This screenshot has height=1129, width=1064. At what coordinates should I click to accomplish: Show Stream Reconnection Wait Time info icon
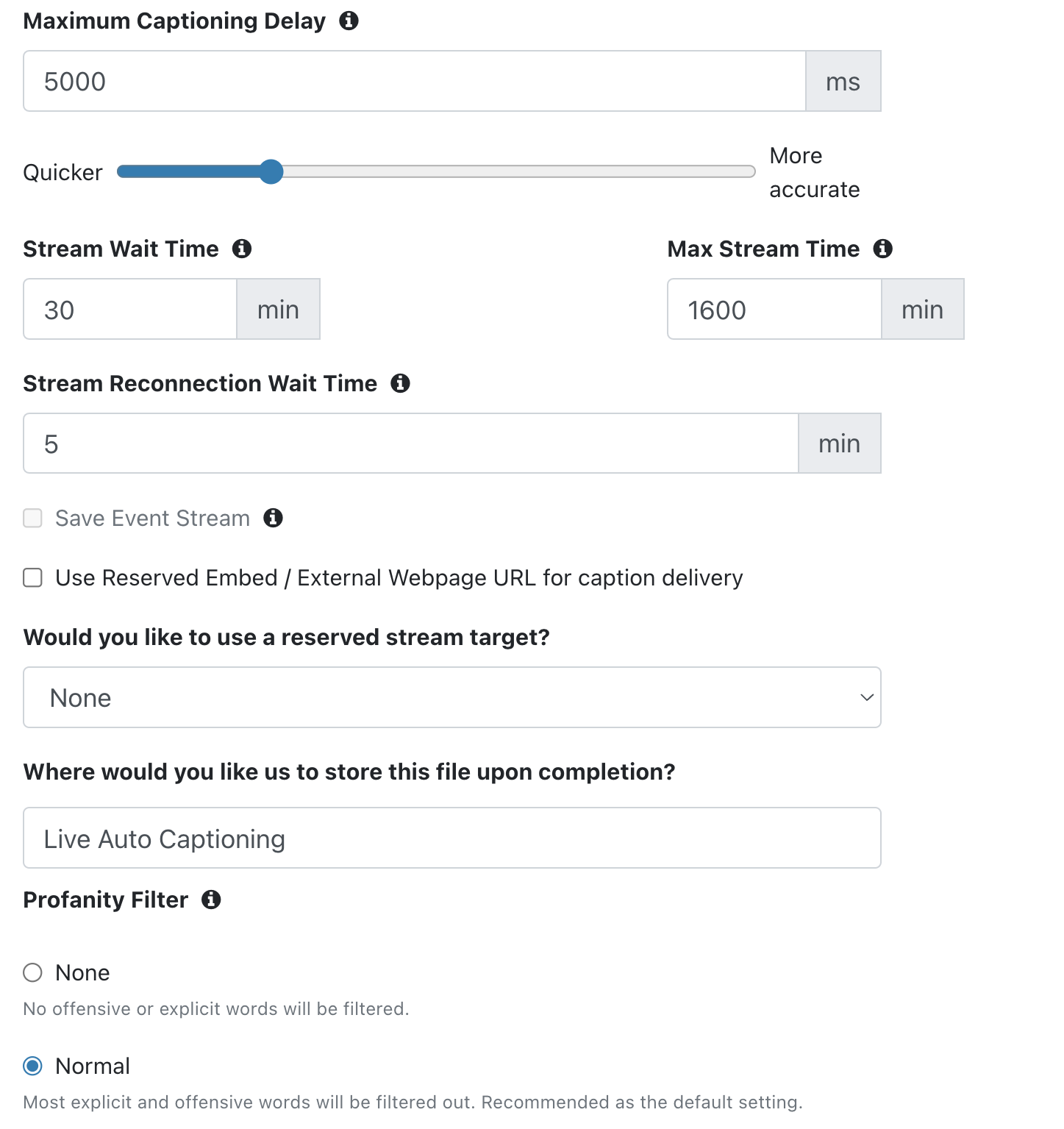click(x=400, y=383)
